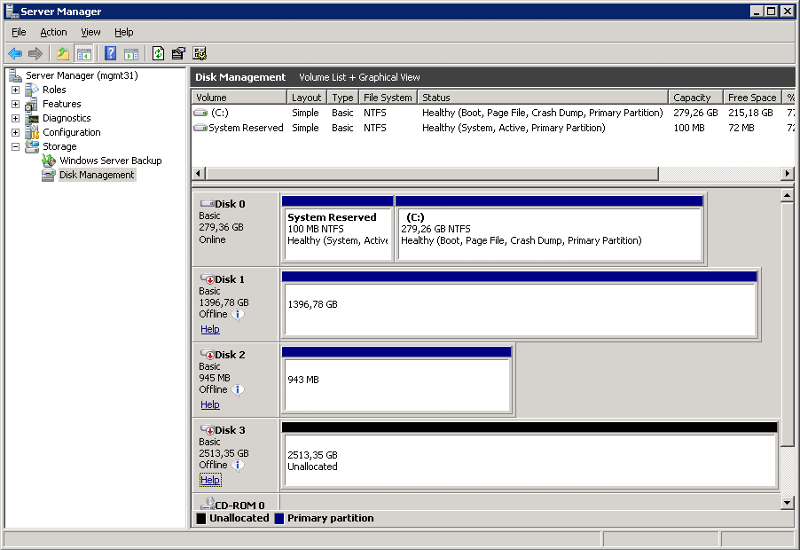Toggle the Show/Hide Console Tree icon
800x550 pixels.
[84, 53]
